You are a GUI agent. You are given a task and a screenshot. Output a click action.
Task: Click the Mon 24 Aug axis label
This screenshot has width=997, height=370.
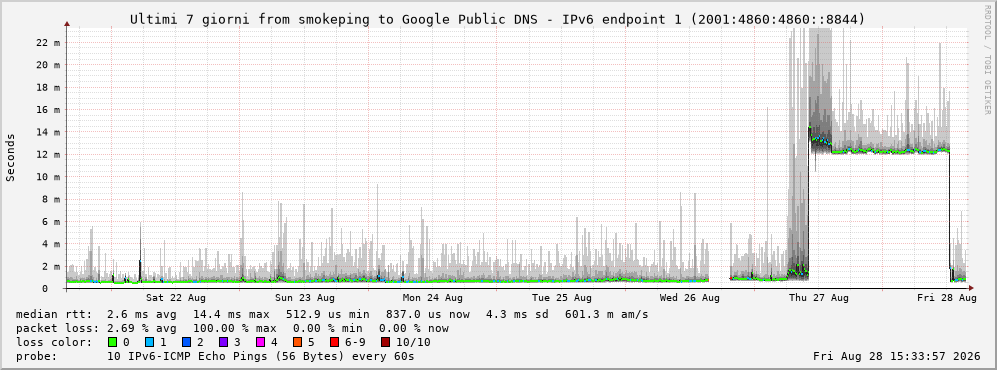tap(432, 298)
